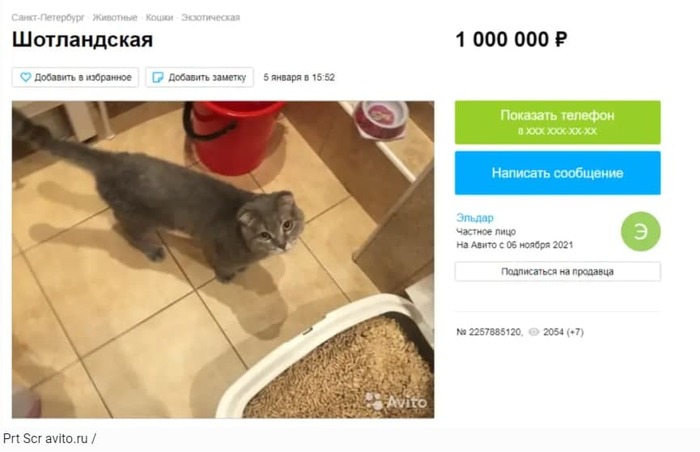Click the heart icon for favorites
The height and width of the screenshot is (452, 700).
[25, 77]
